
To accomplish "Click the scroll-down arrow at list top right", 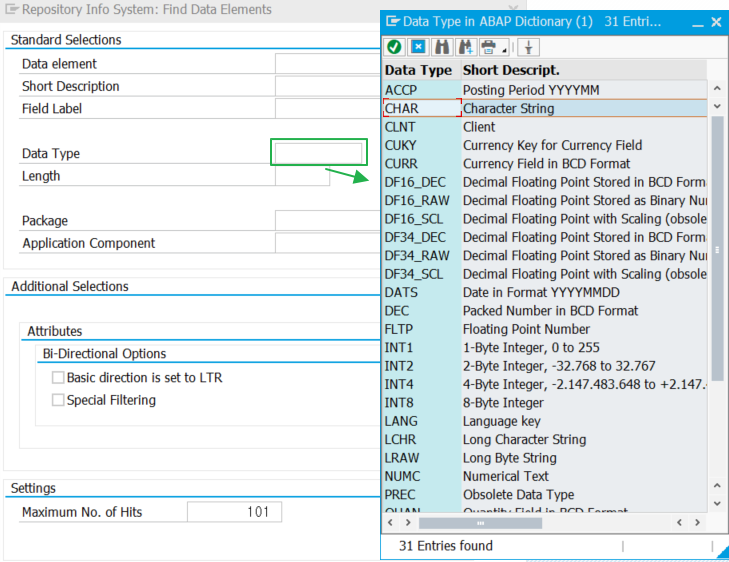I will point(716,105).
